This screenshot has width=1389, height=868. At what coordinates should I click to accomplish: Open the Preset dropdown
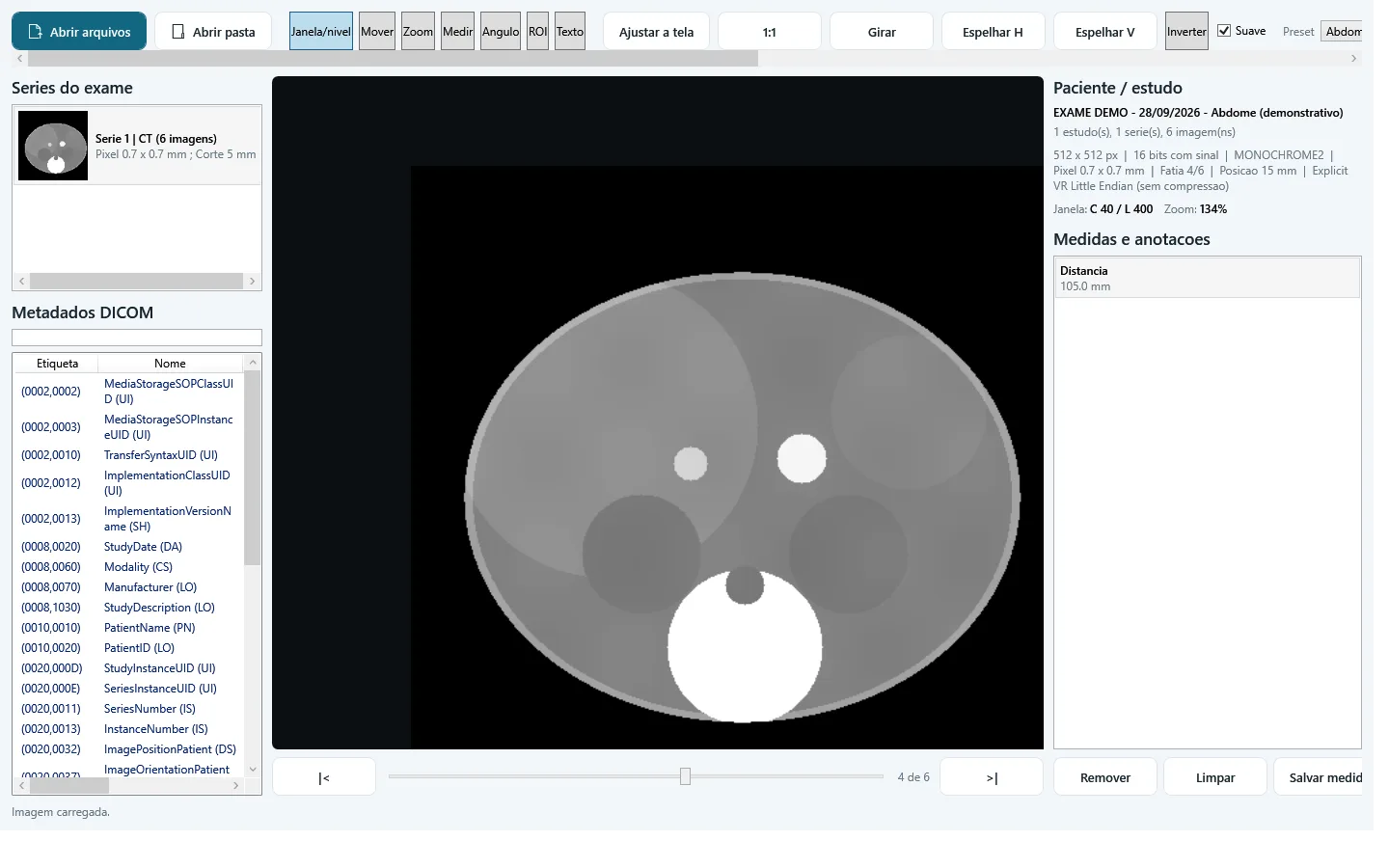pos(1342,32)
